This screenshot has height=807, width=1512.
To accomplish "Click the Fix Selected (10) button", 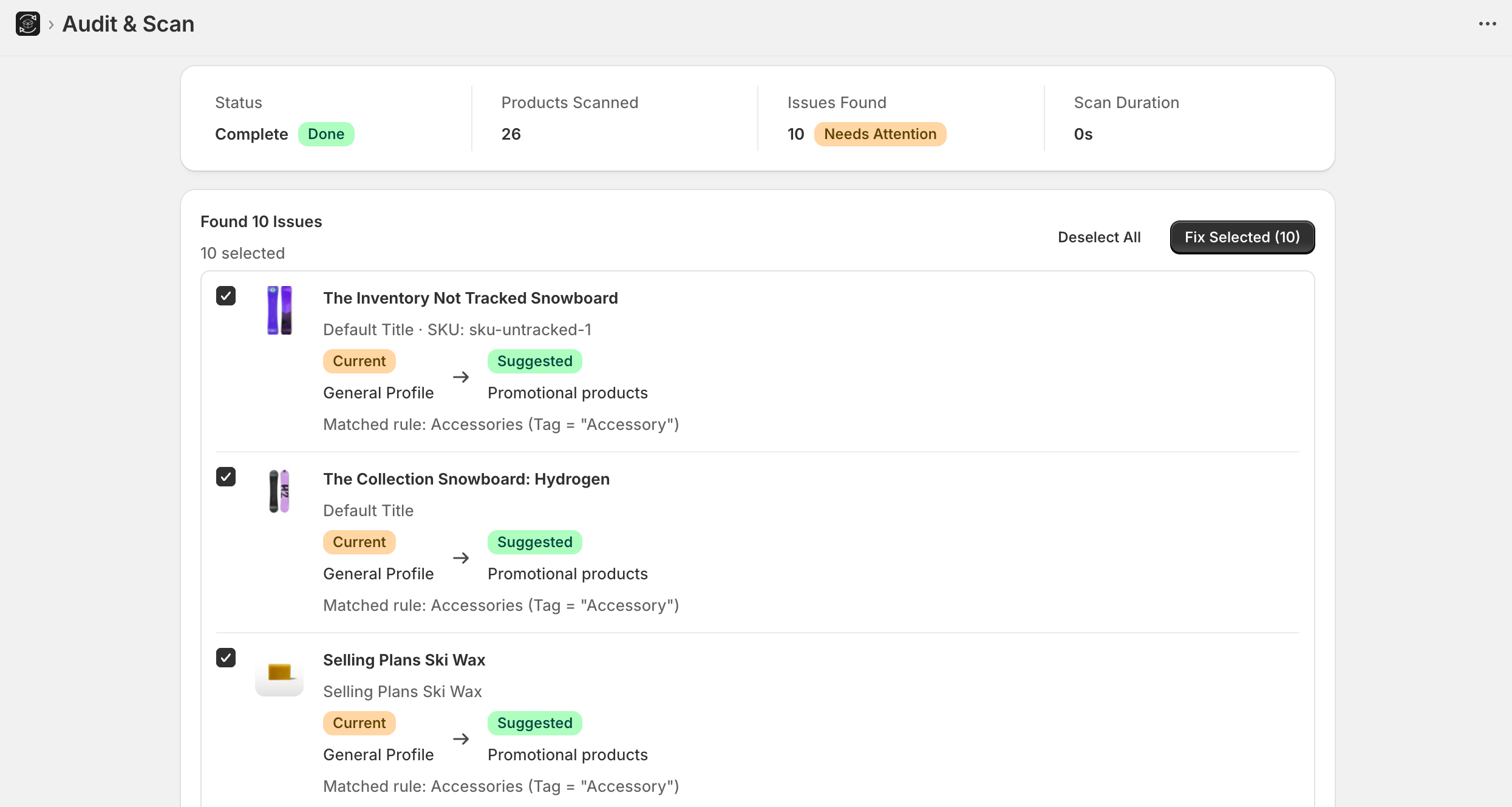I will [1242, 237].
